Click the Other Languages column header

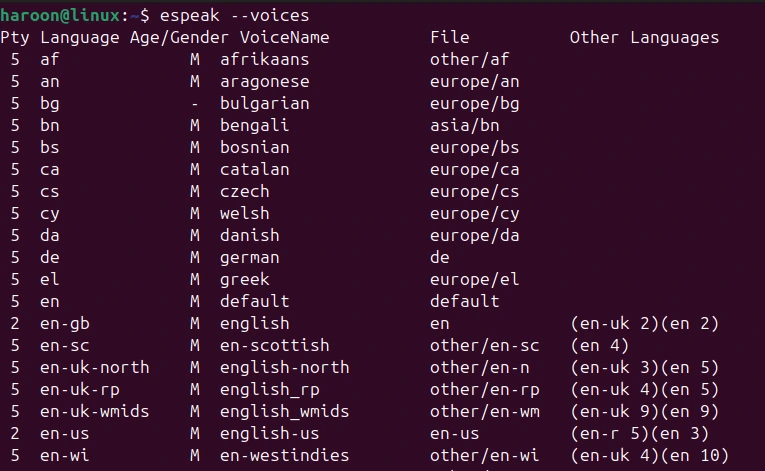point(644,38)
